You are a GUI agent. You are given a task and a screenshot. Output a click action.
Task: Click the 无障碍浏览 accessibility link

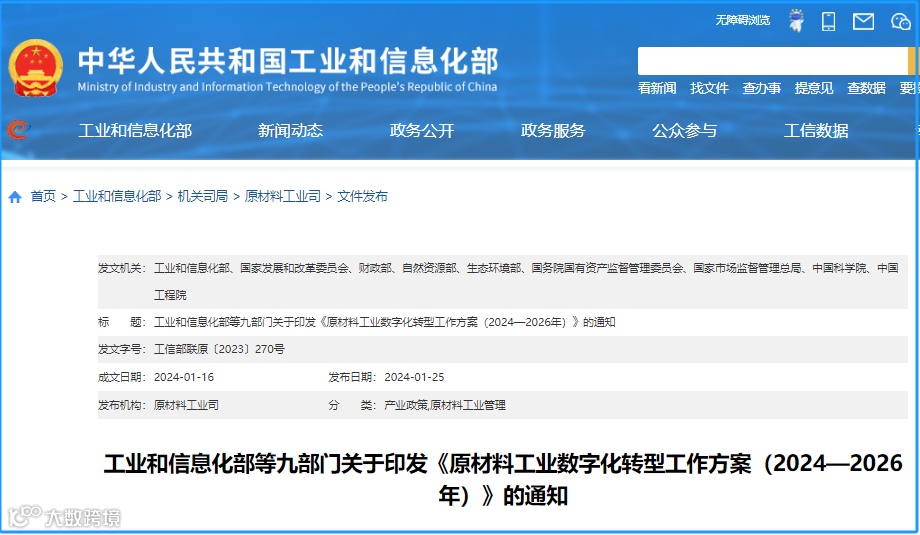[742, 21]
